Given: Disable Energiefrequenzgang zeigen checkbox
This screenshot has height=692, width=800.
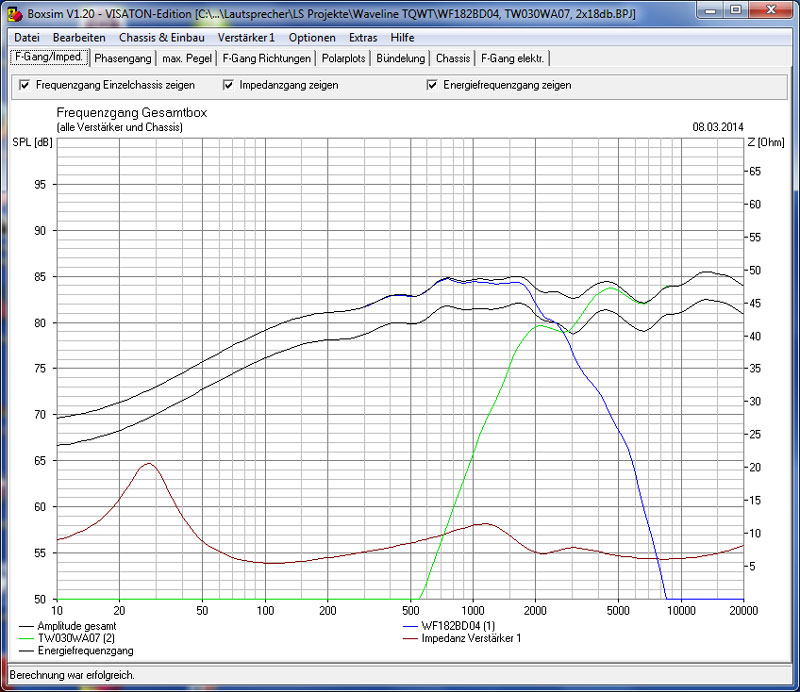Looking at the screenshot, I should click(433, 86).
